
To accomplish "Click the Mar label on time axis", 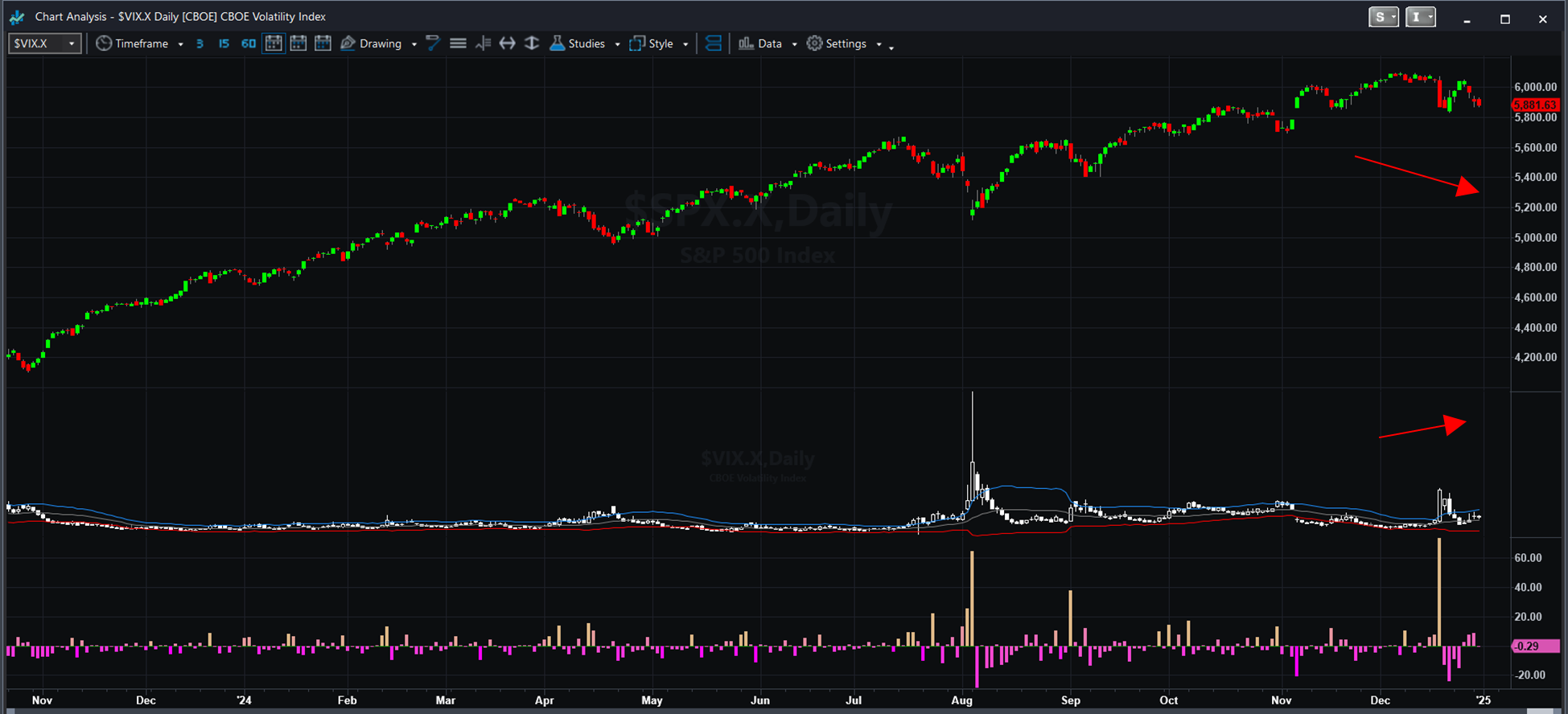I will (x=445, y=700).
